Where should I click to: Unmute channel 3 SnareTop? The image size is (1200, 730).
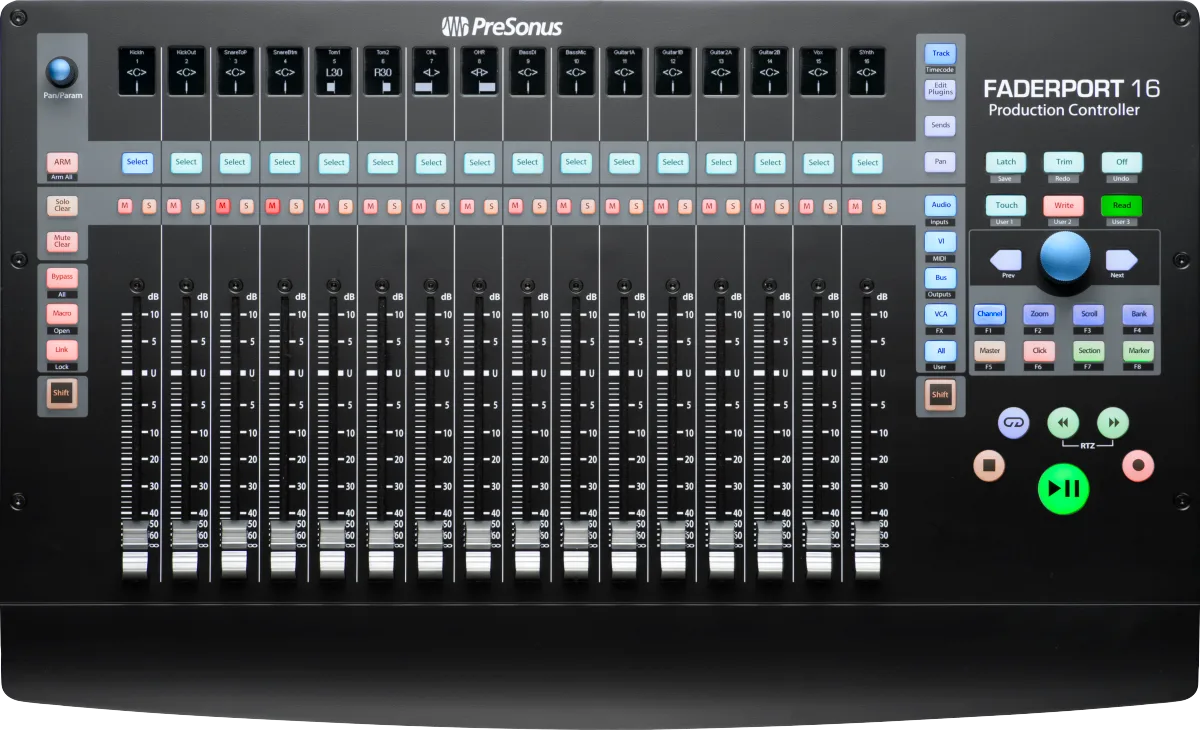[x=222, y=206]
